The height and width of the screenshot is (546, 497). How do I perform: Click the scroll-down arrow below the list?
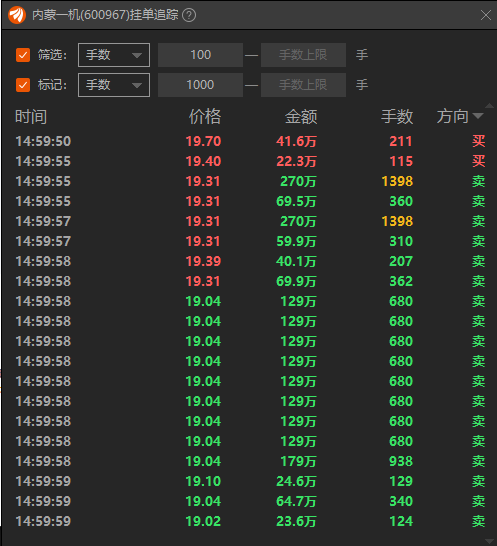[x=490, y=541]
